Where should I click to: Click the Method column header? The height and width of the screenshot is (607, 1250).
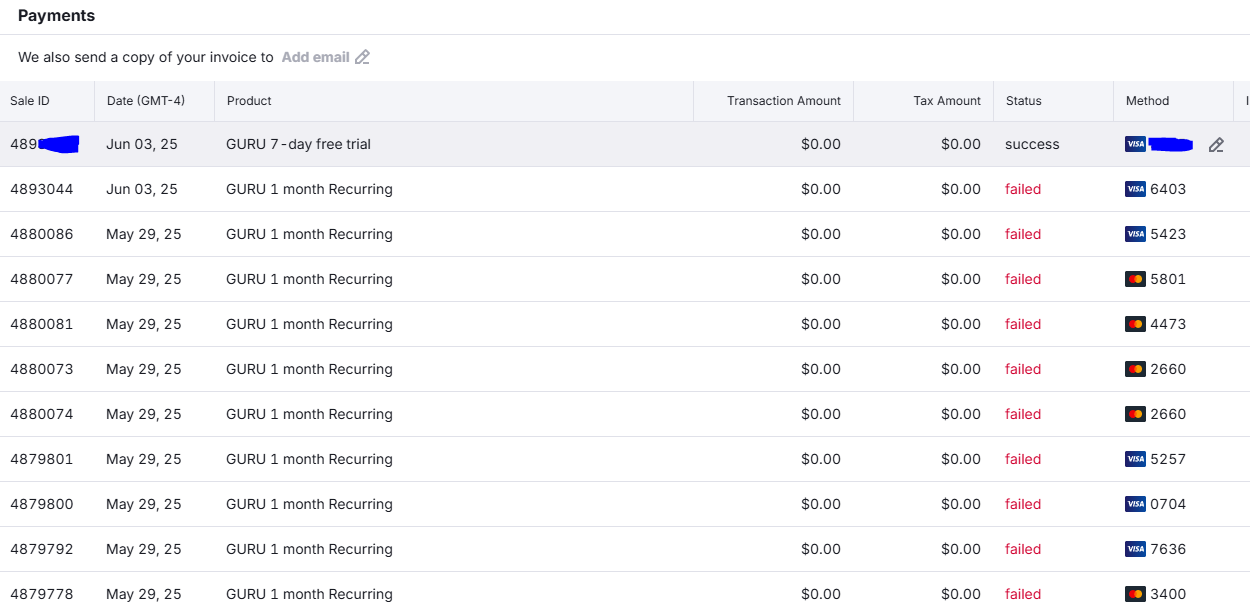pyautogui.click(x=1147, y=101)
